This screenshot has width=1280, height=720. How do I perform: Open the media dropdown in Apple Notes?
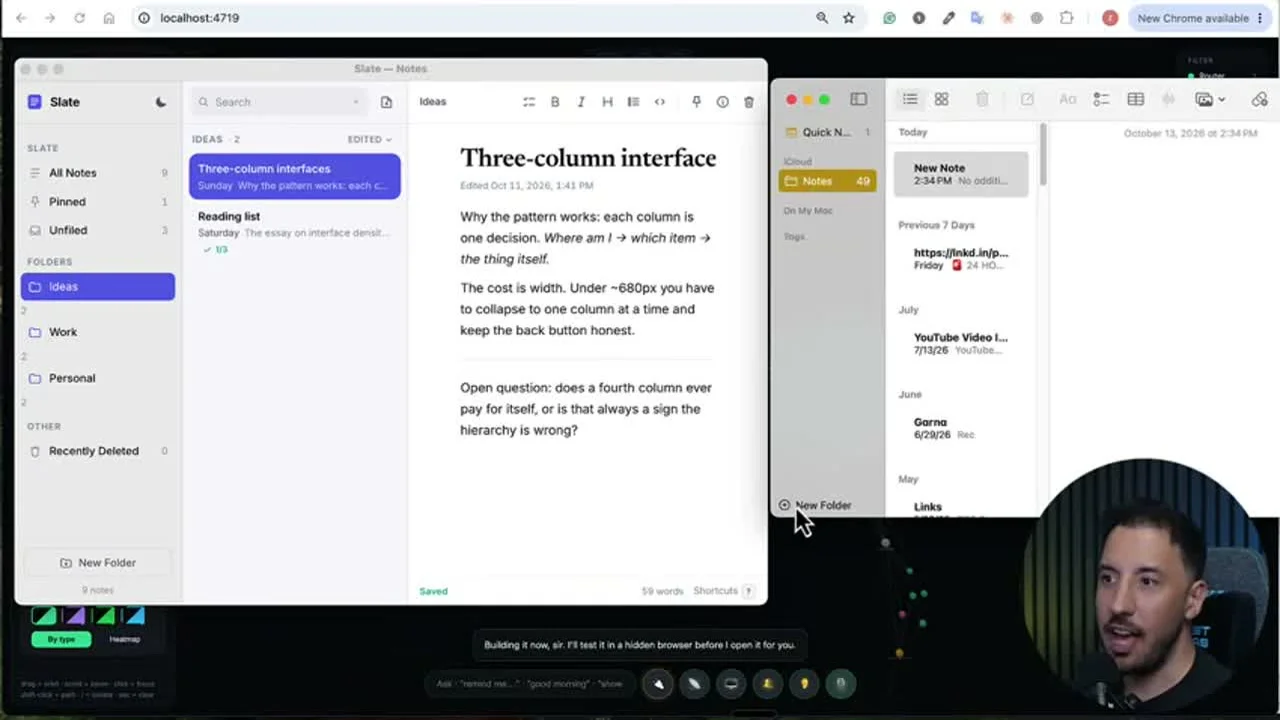pyautogui.click(x=1210, y=99)
